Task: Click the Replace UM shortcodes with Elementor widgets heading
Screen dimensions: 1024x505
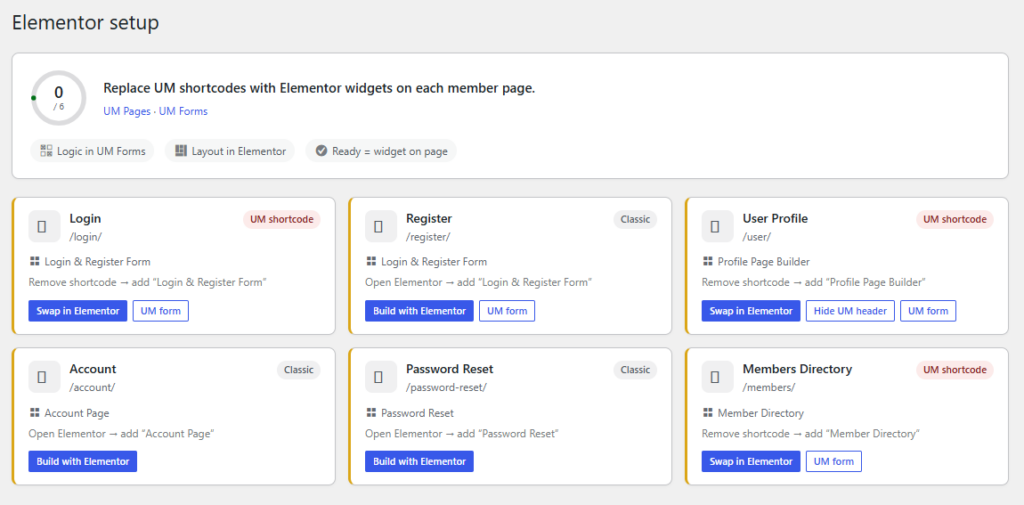Action: pyautogui.click(x=319, y=88)
